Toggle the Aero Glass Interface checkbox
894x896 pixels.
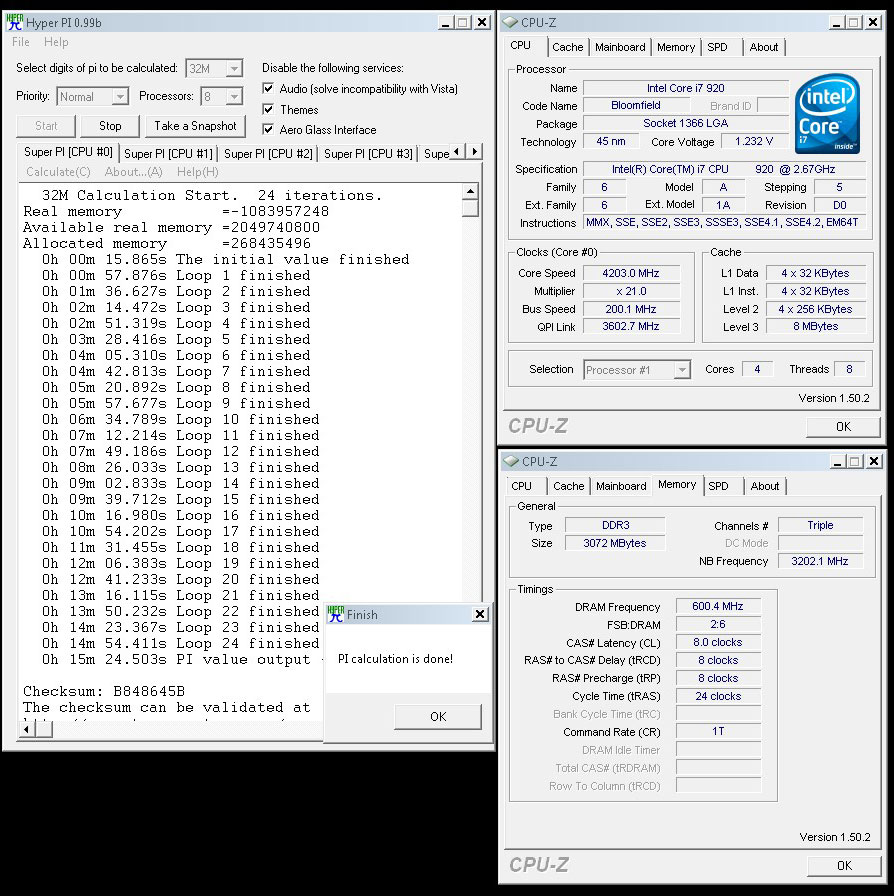pos(268,129)
